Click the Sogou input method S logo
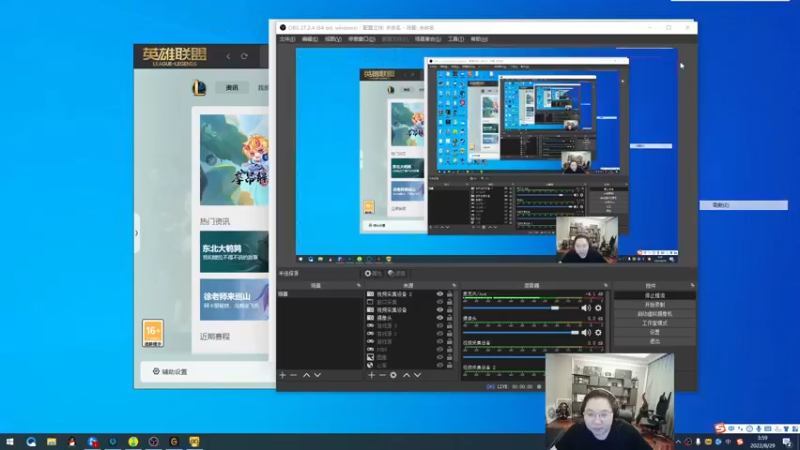 tap(720, 428)
